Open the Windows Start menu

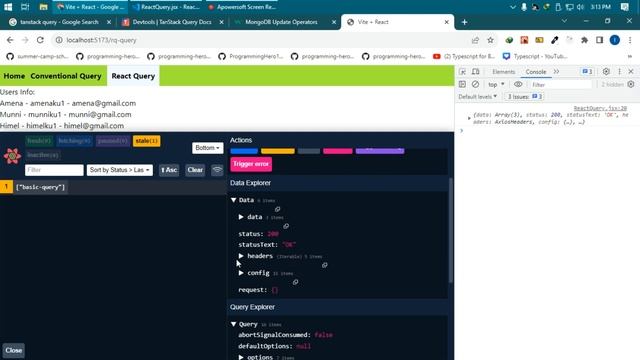tap(8, 7)
